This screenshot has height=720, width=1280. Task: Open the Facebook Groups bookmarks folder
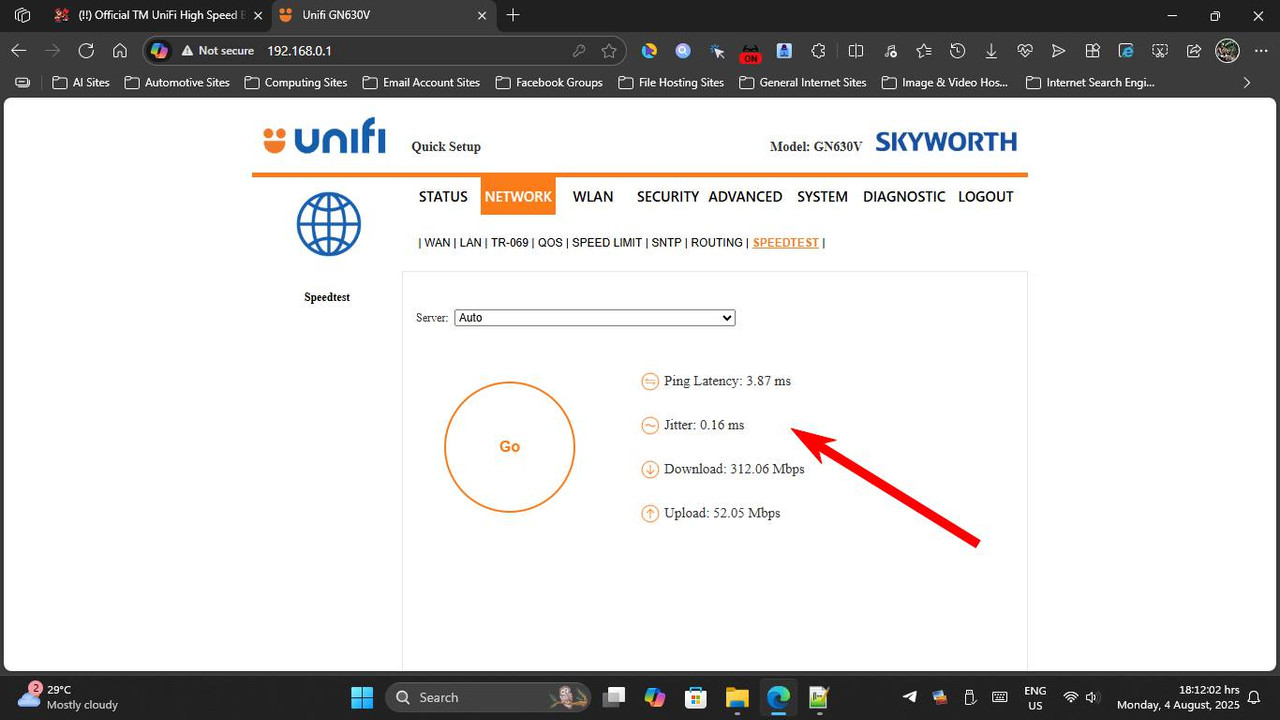549,83
